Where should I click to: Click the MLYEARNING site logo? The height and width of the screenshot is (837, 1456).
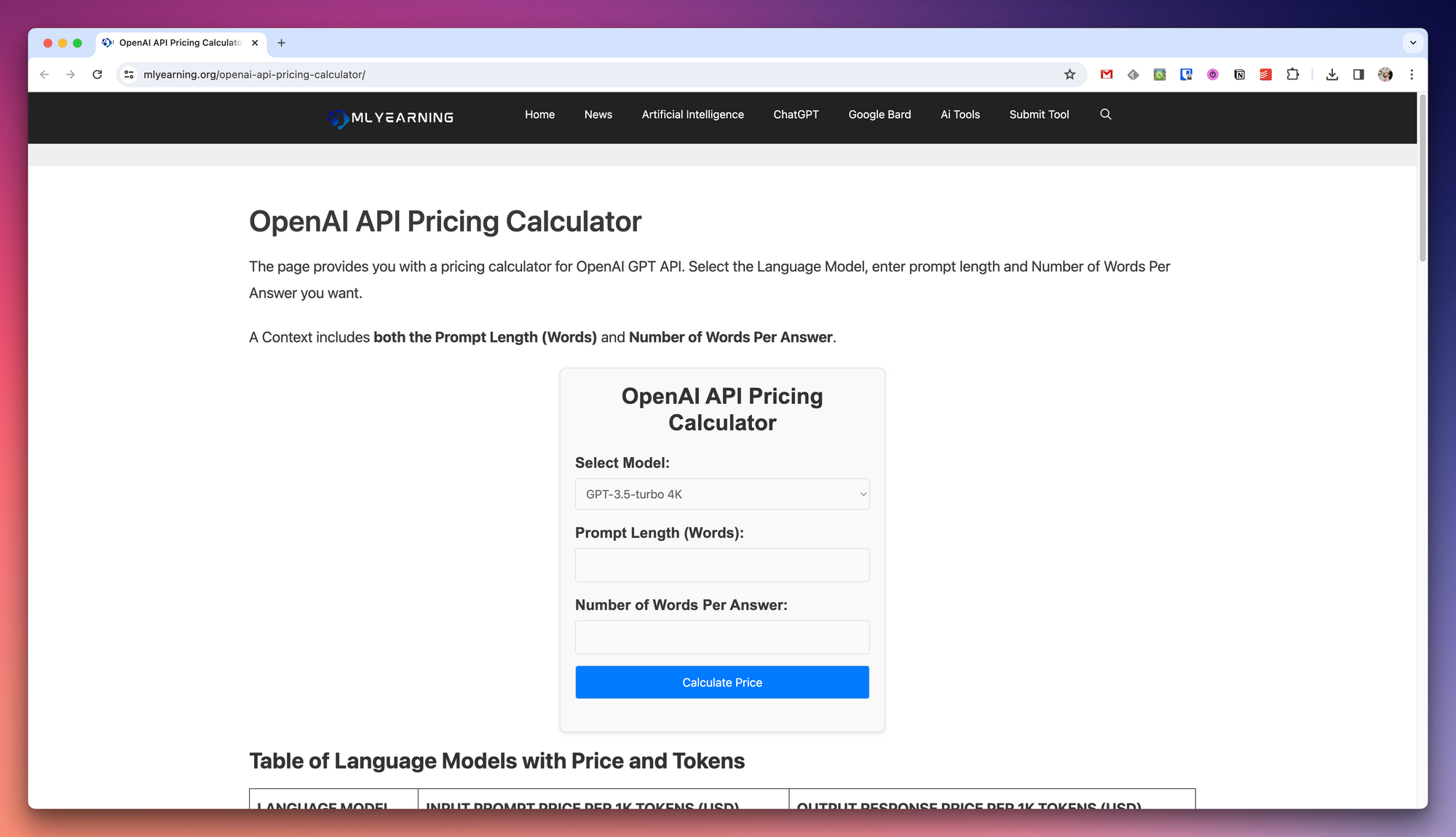point(391,117)
